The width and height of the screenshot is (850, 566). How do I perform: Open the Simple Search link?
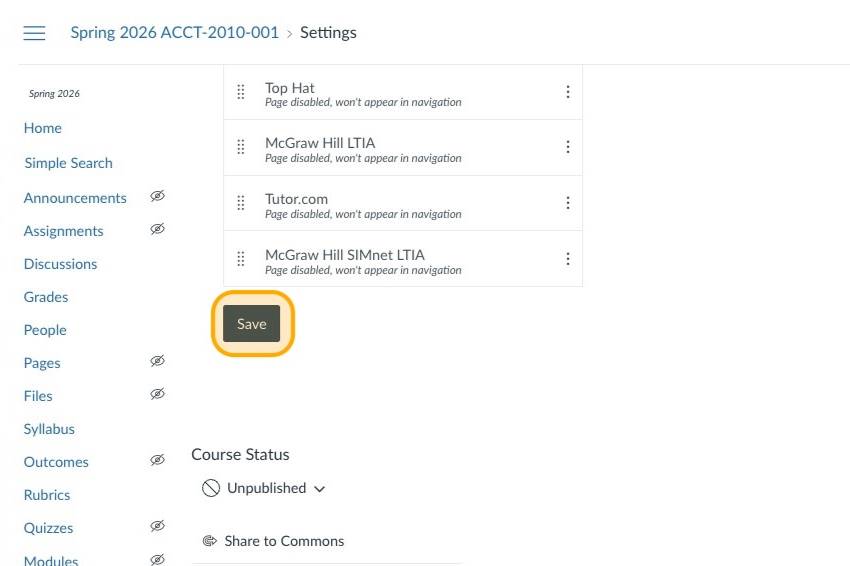(68, 163)
